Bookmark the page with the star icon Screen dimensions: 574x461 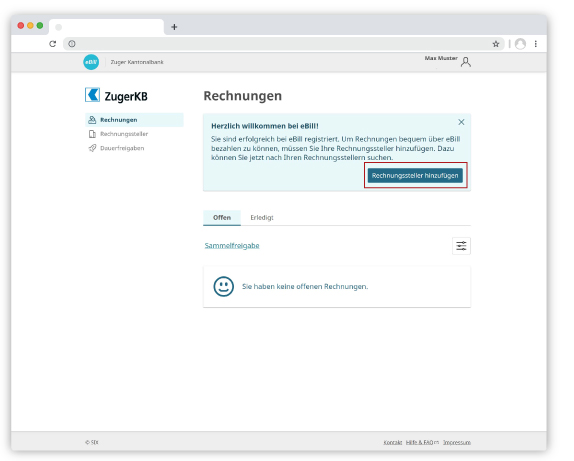point(496,44)
